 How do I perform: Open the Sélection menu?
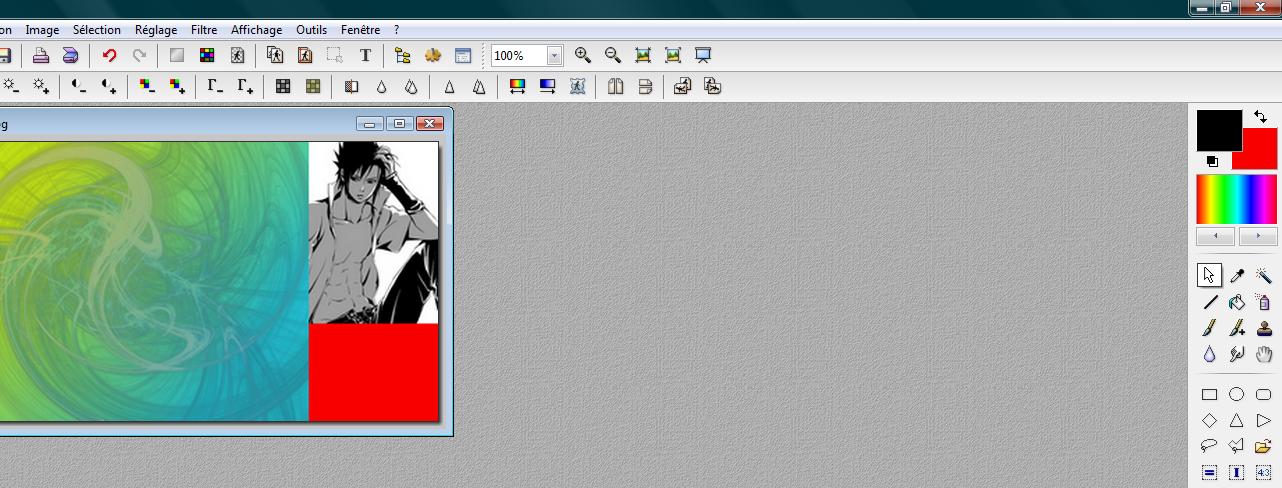click(x=97, y=30)
